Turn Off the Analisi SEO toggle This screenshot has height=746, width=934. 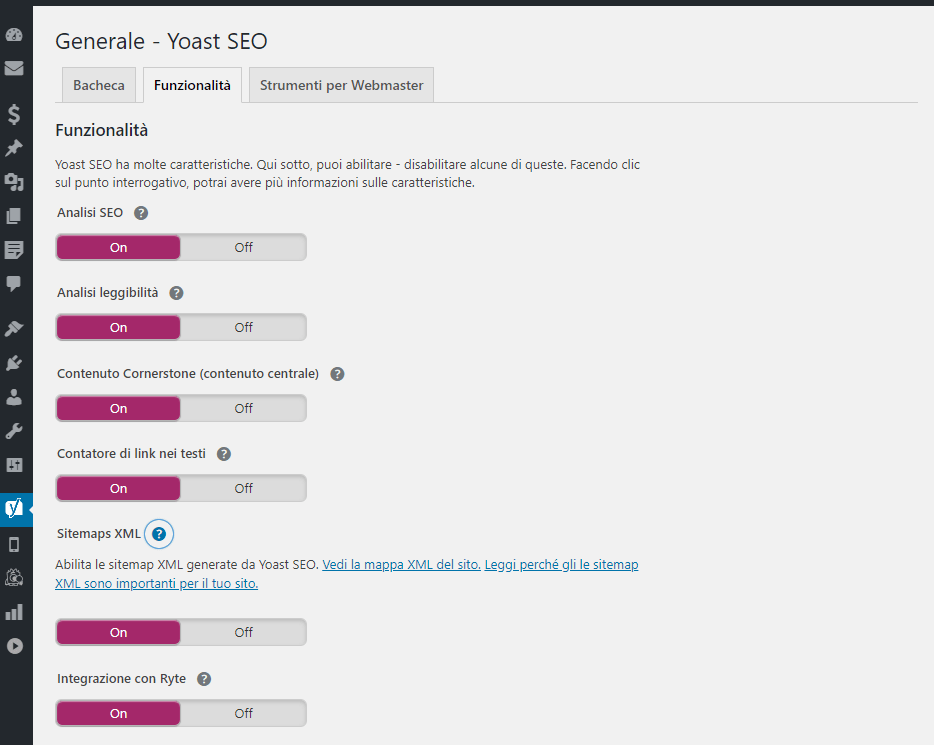click(x=243, y=247)
